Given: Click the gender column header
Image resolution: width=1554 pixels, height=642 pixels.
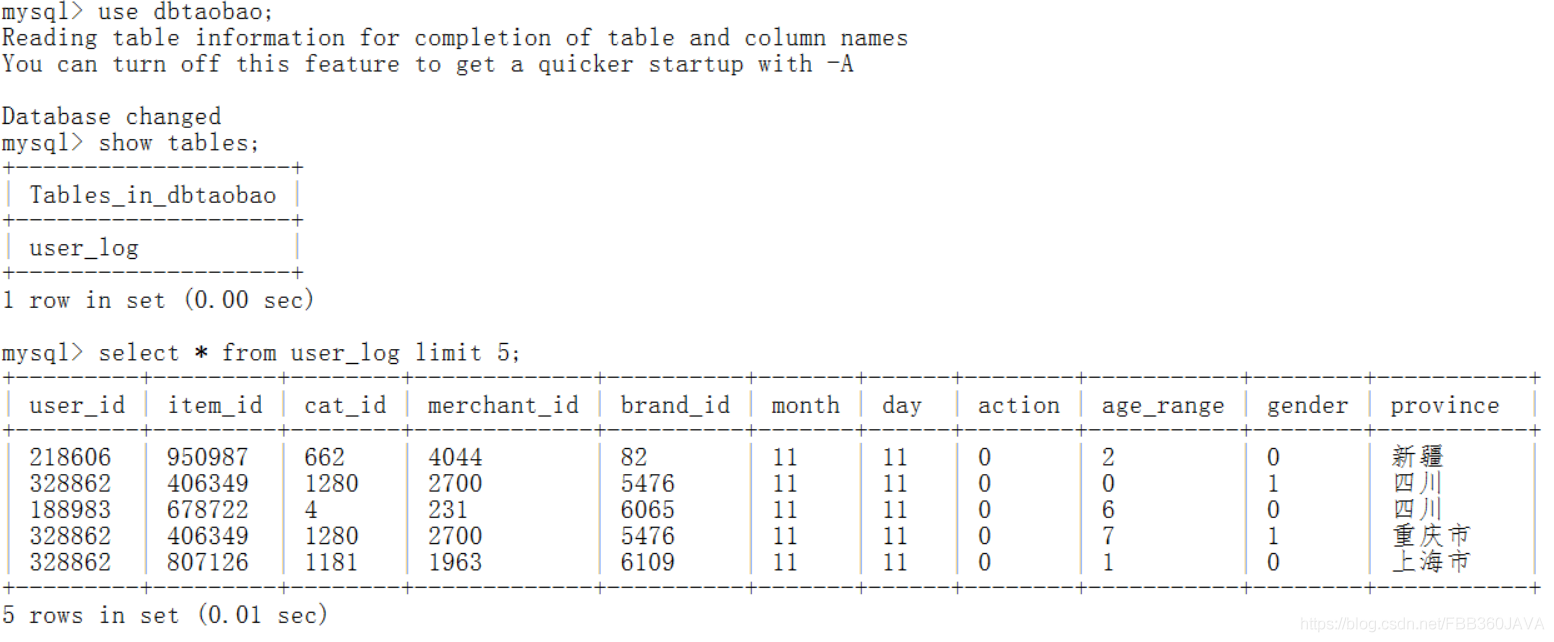Looking at the screenshot, I should [x=1307, y=405].
